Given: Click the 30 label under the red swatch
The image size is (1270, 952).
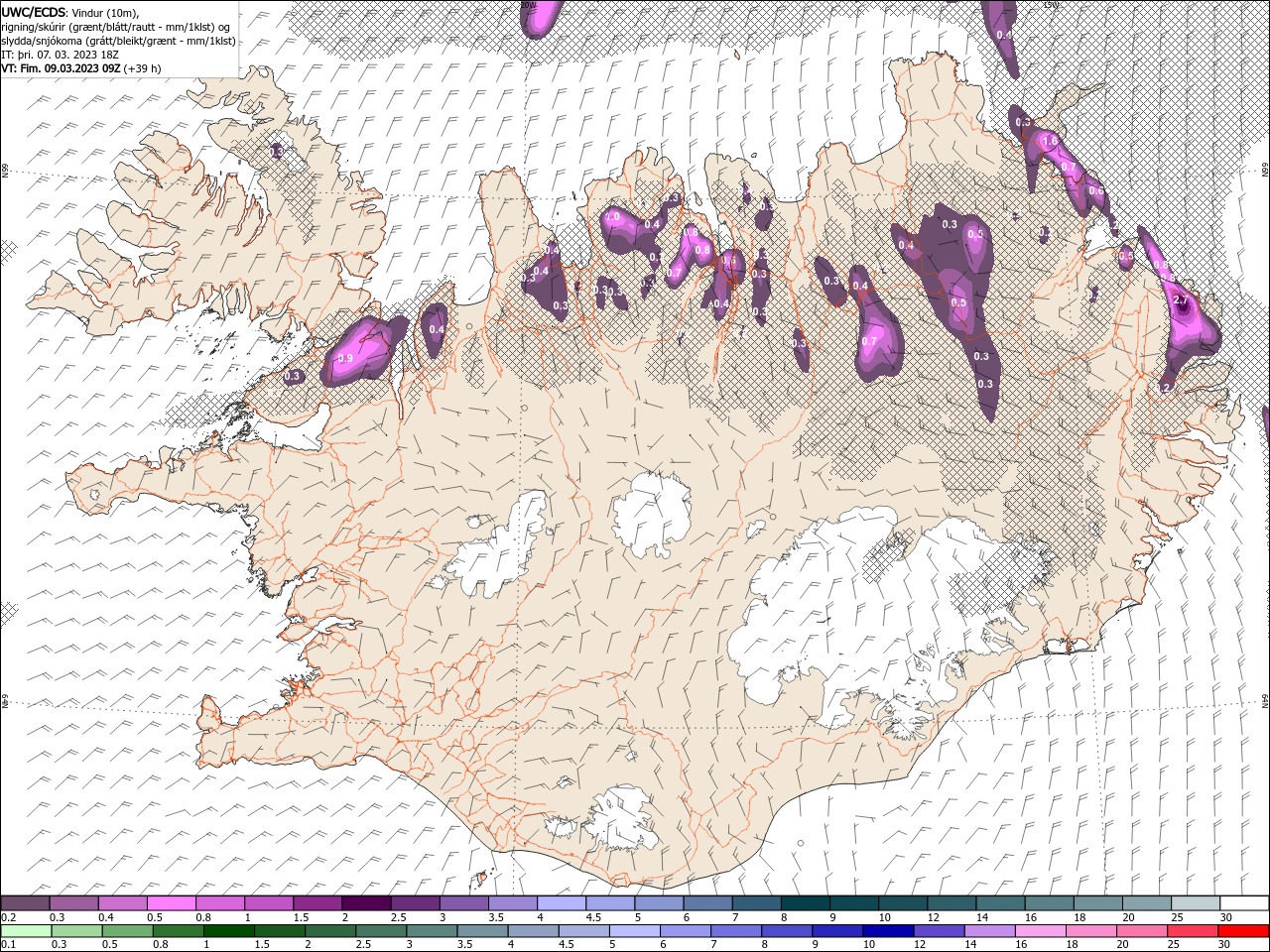Looking at the screenshot, I should (x=1223, y=945).
